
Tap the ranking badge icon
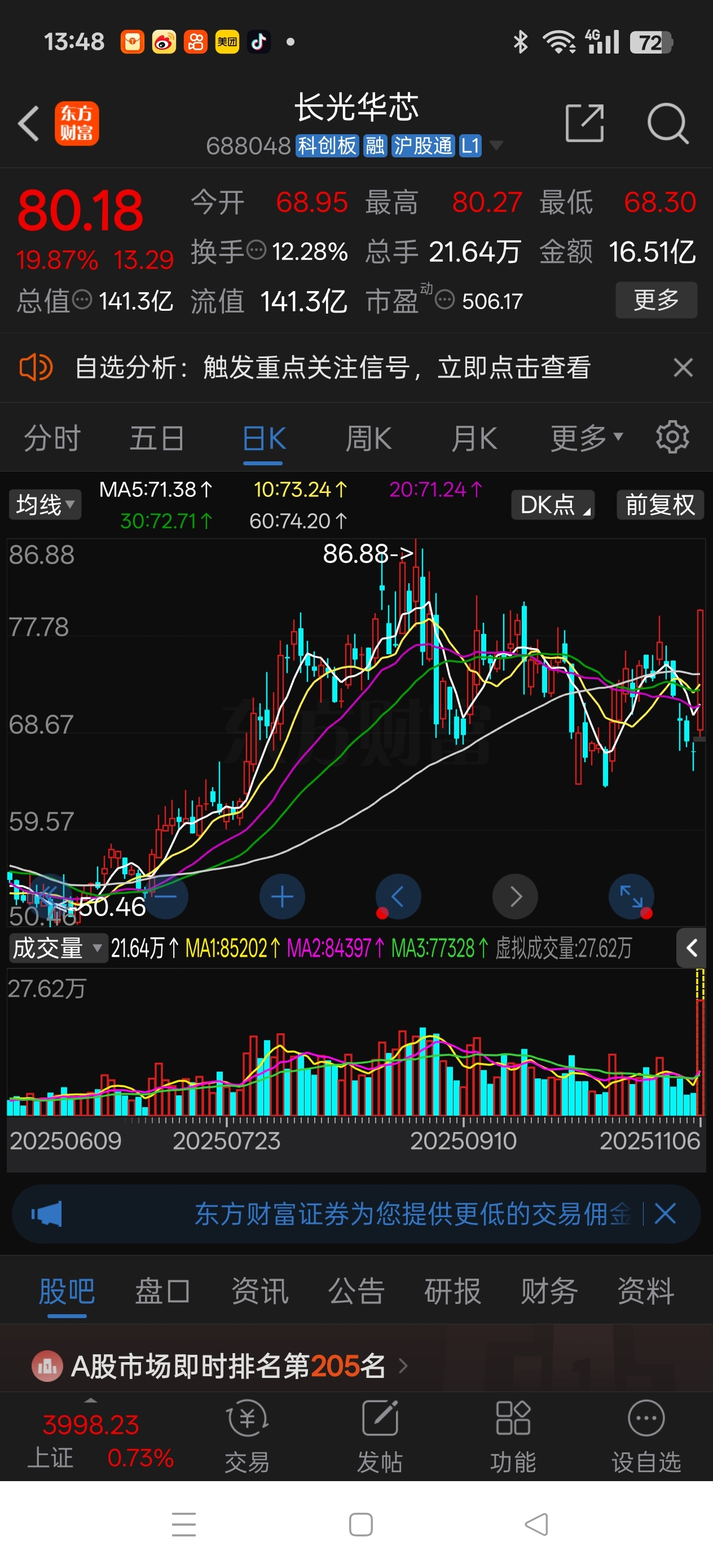click(47, 1366)
